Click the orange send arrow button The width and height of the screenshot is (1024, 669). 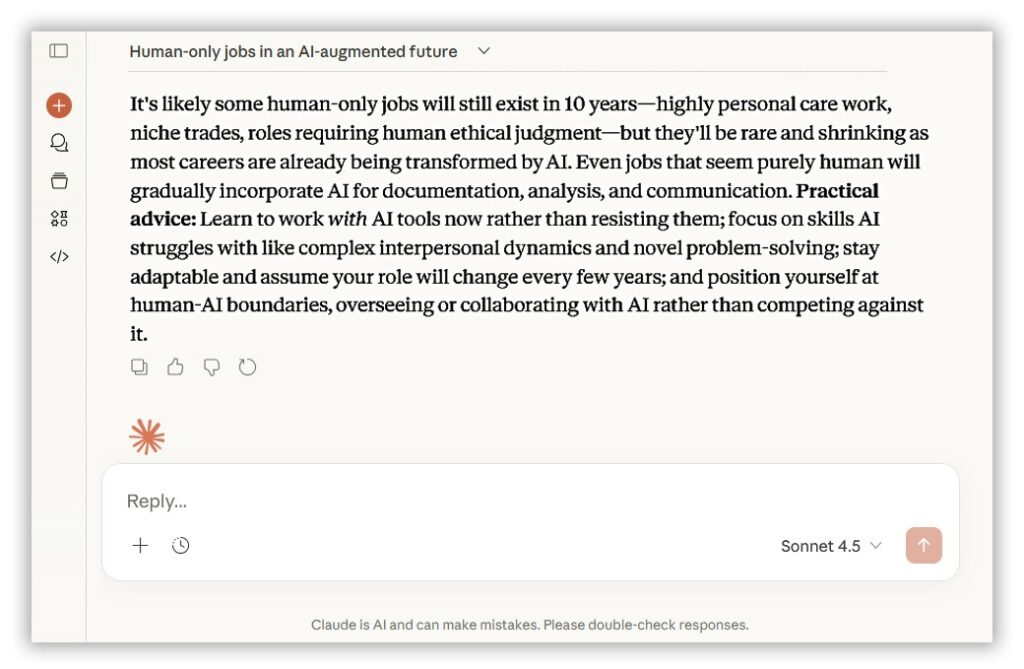point(922,545)
